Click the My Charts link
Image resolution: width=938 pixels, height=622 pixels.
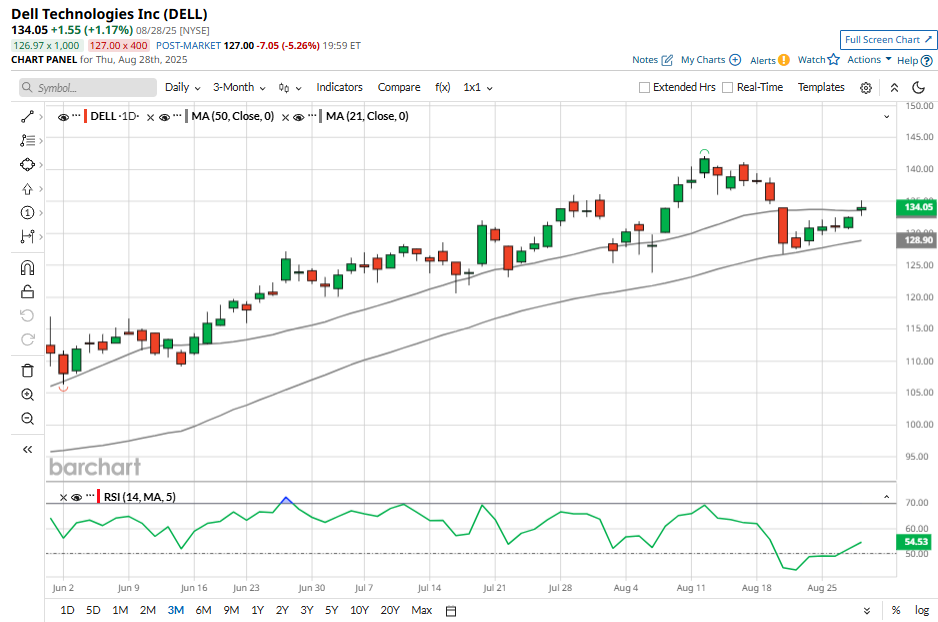click(x=703, y=60)
